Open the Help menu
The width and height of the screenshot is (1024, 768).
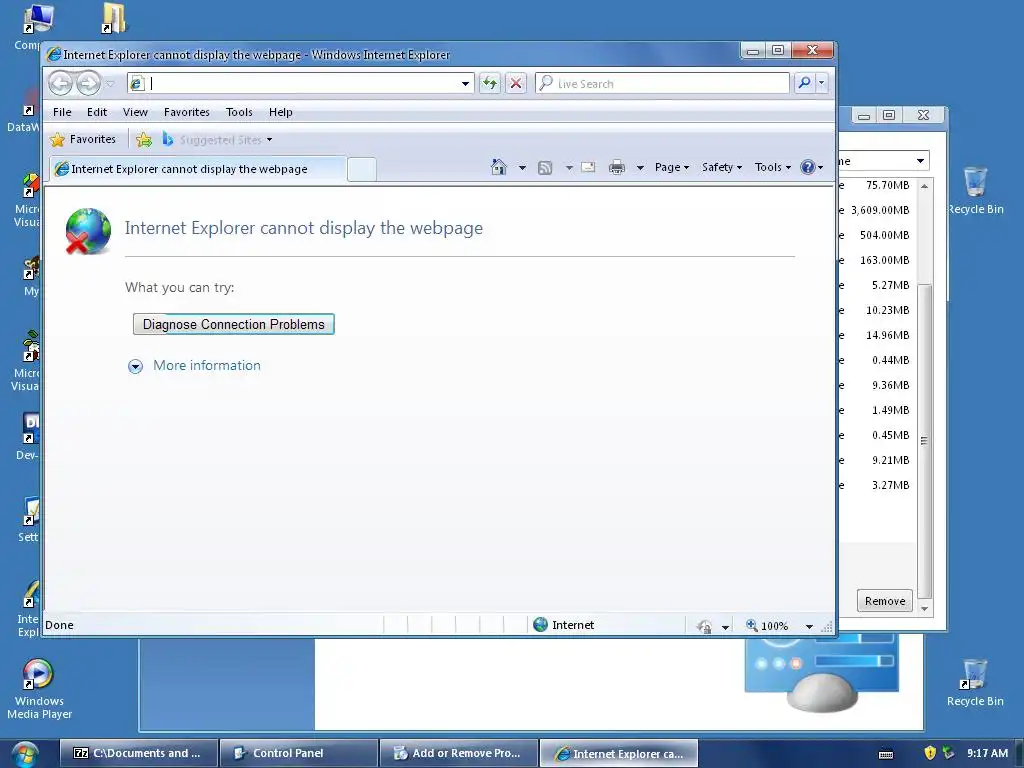[281, 112]
